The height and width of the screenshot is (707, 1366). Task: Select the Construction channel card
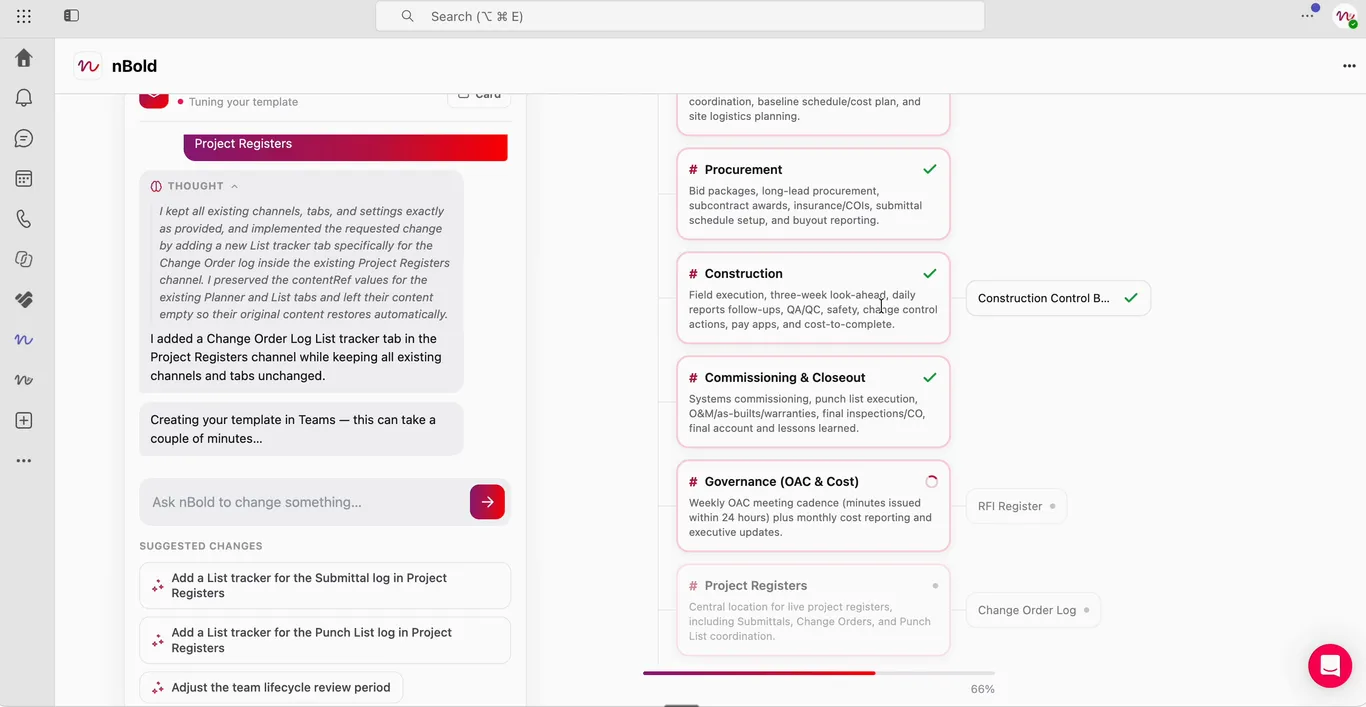tap(813, 298)
